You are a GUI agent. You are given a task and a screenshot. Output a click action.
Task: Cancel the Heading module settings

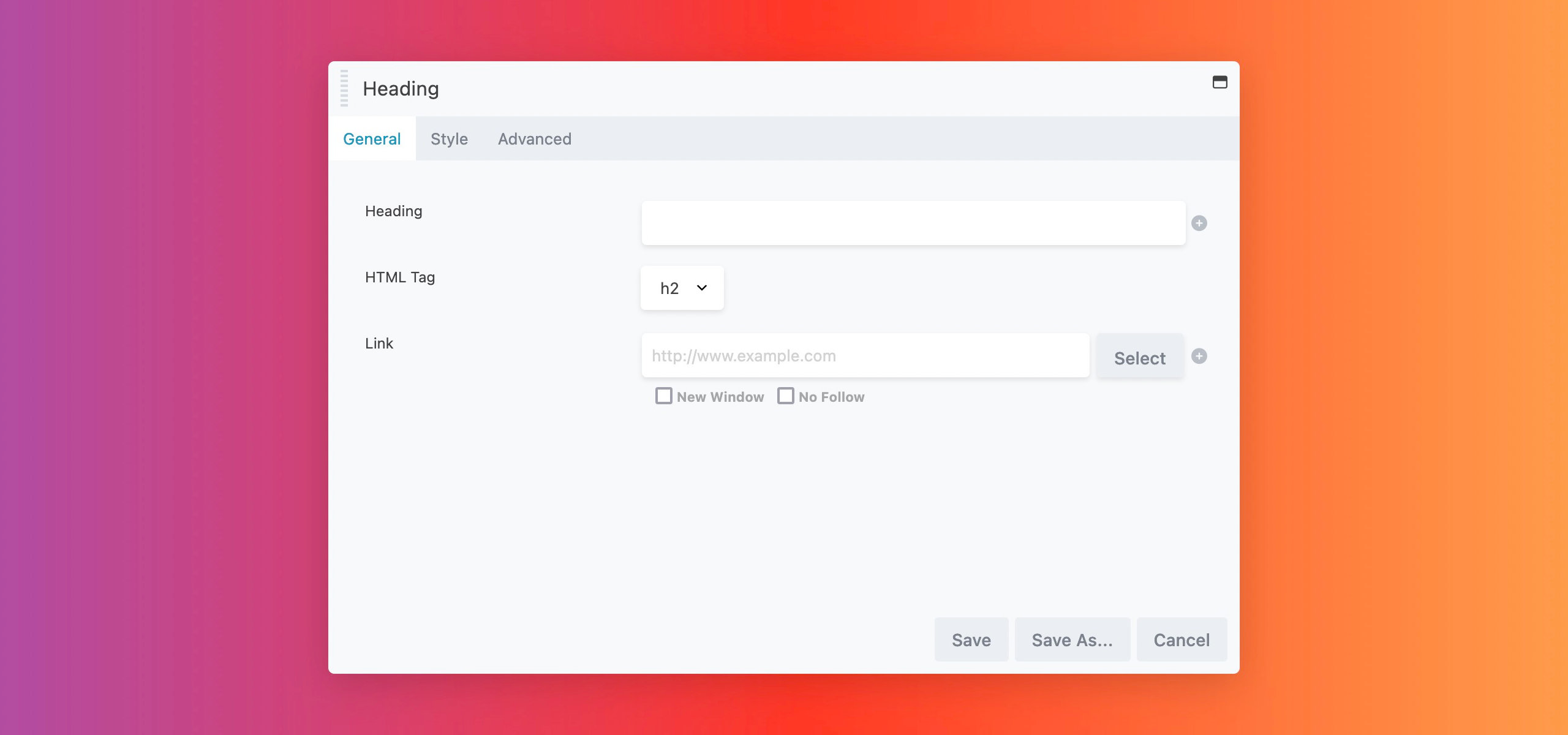coord(1182,639)
